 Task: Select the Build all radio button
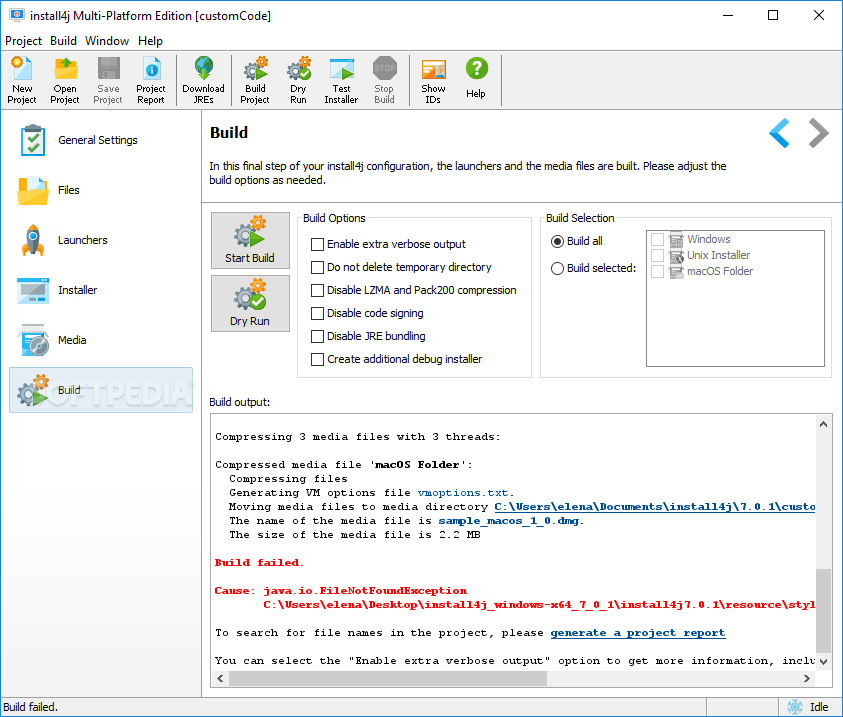tap(557, 241)
